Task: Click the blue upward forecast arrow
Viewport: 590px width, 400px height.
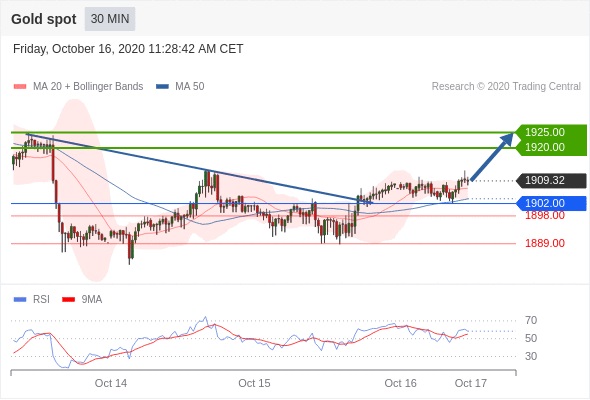Action: point(492,157)
